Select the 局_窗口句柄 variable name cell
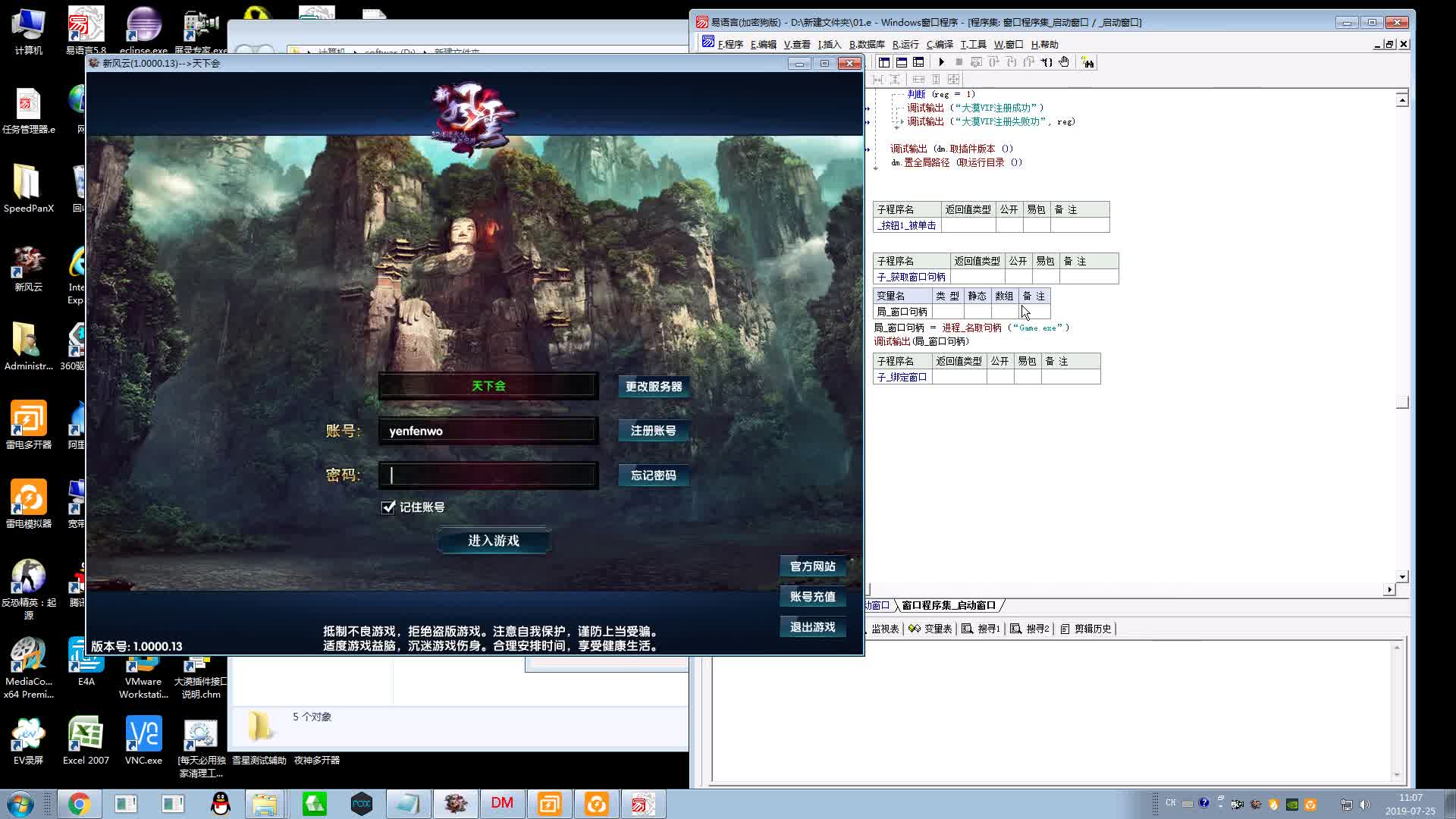 click(902, 312)
